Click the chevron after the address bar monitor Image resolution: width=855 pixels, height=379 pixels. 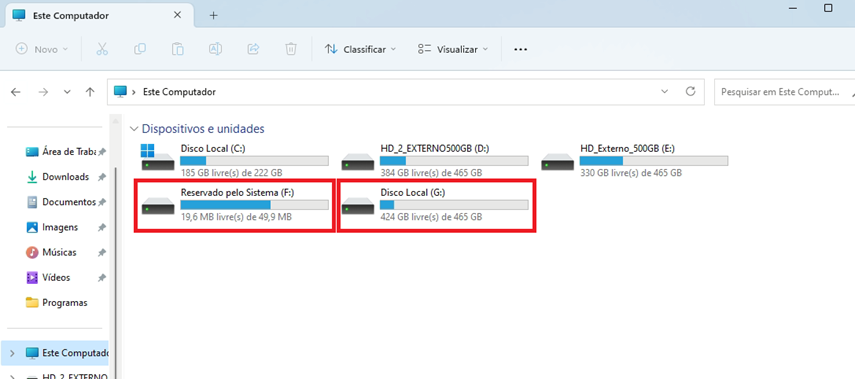pyautogui.click(x=134, y=92)
